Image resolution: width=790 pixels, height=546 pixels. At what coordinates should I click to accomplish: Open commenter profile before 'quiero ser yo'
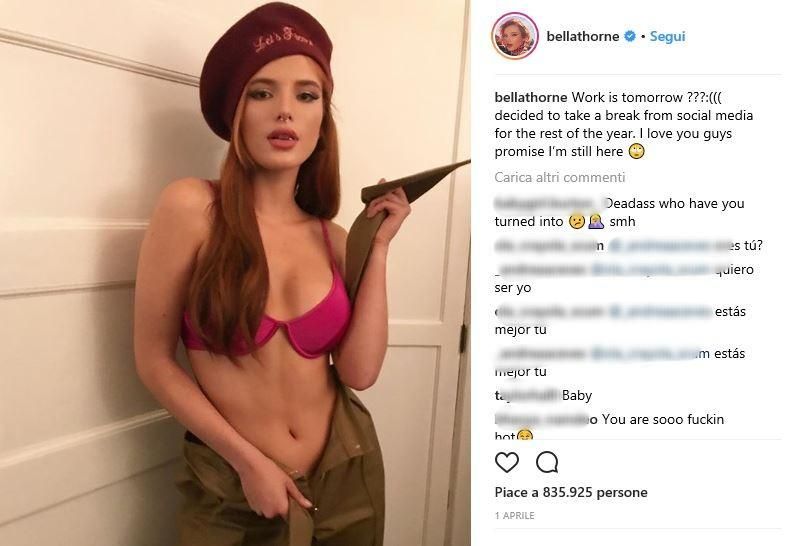(540, 269)
